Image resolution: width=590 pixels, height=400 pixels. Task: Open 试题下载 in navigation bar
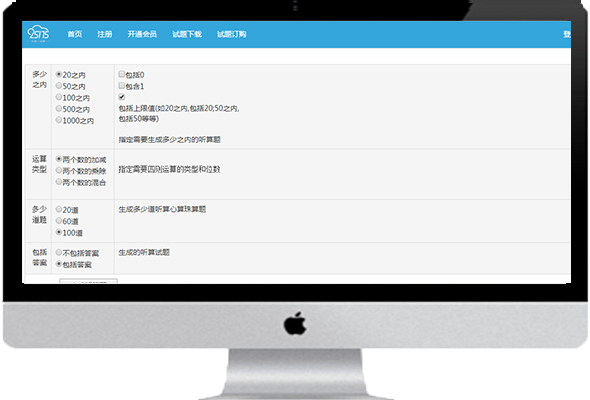187,34
